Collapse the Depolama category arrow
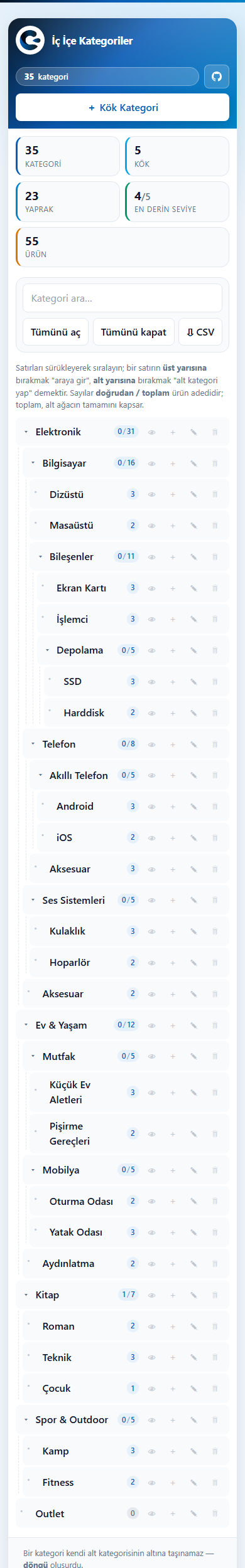 [47, 650]
